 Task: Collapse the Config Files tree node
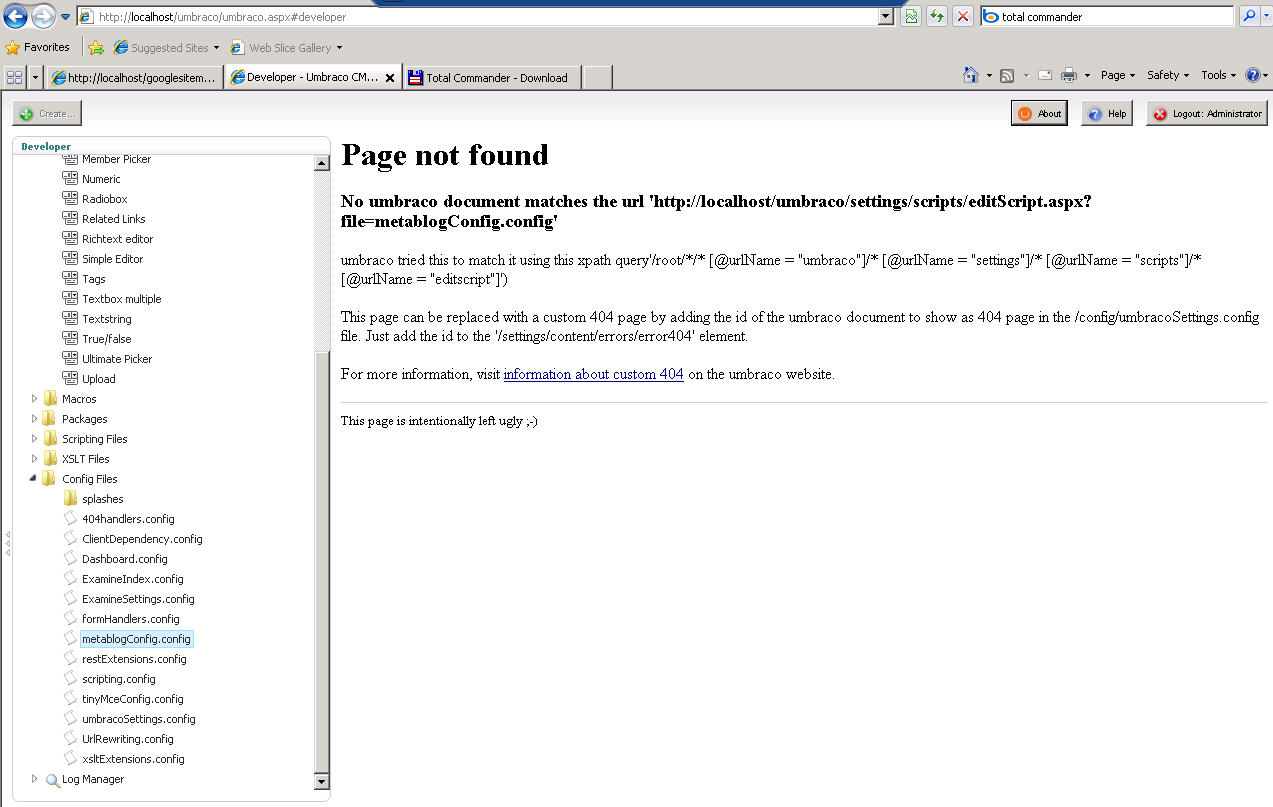coord(34,479)
